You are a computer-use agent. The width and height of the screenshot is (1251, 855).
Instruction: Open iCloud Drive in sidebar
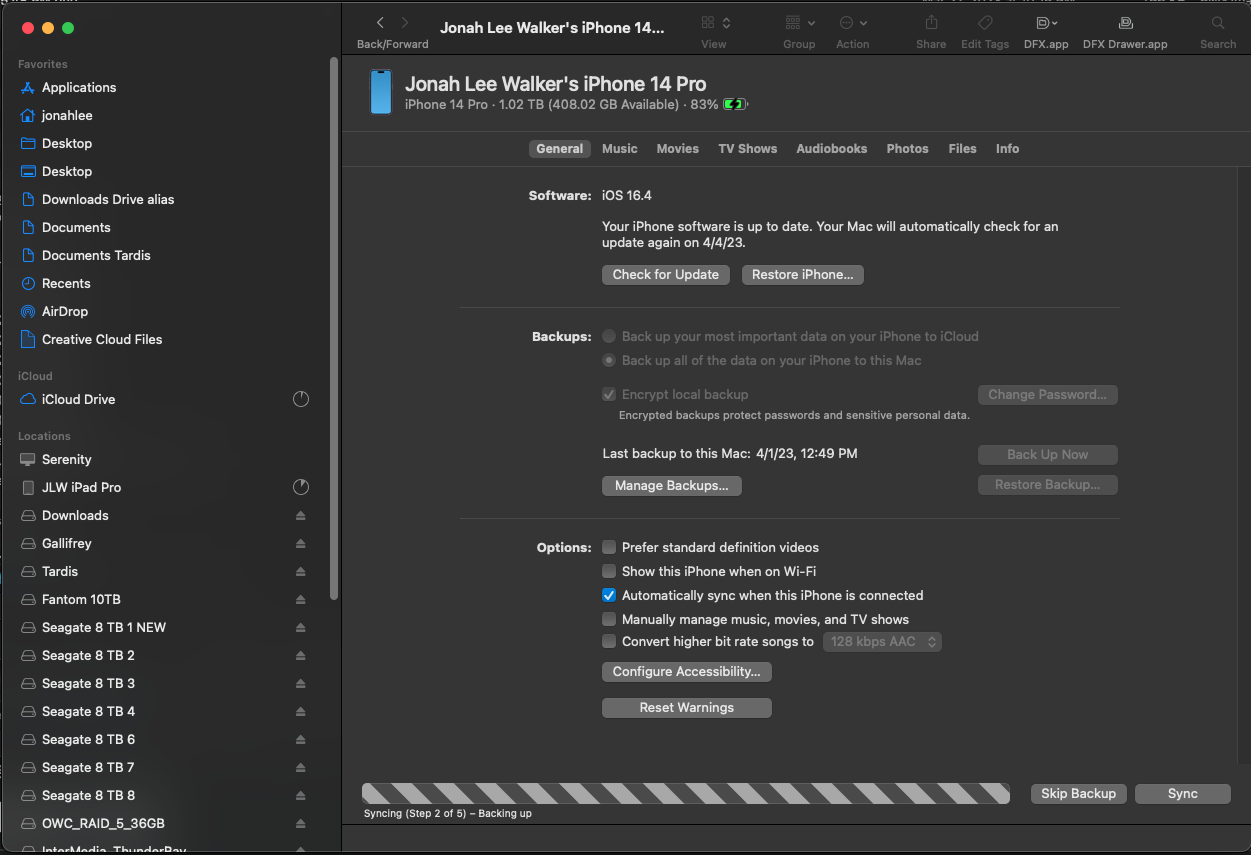coord(78,399)
